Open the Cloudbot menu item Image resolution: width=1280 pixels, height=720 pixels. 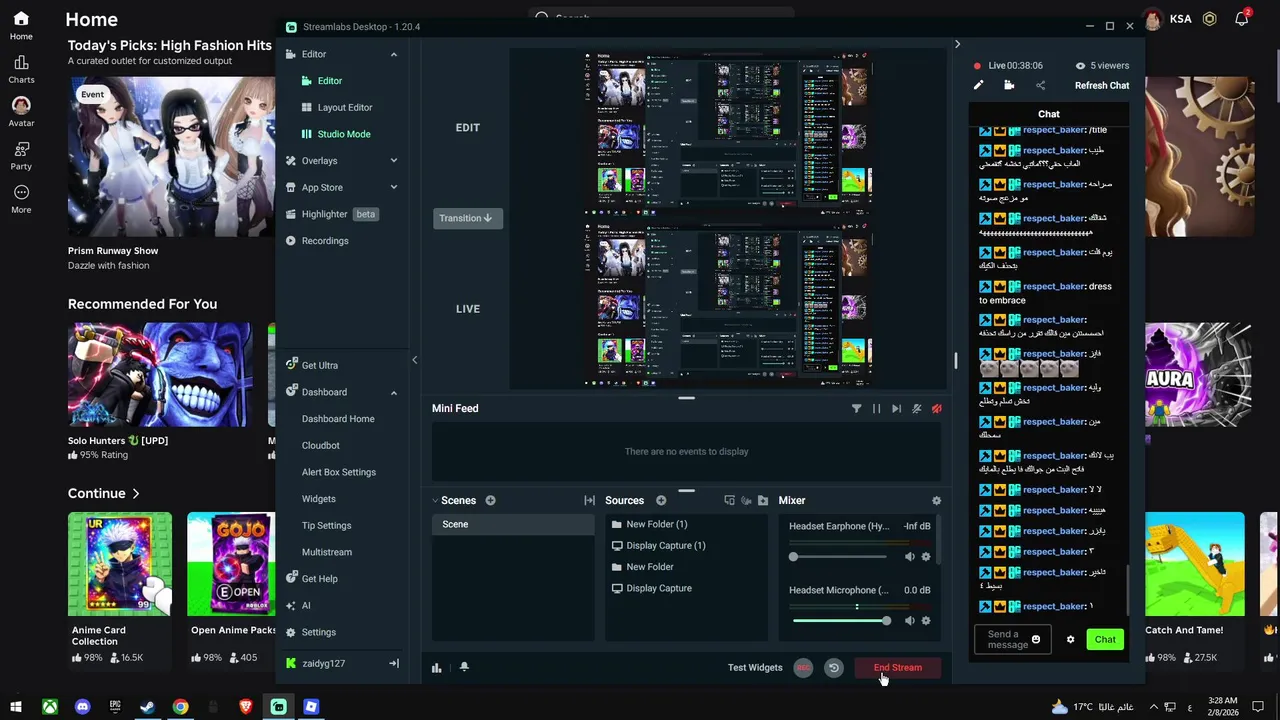click(321, 446)
